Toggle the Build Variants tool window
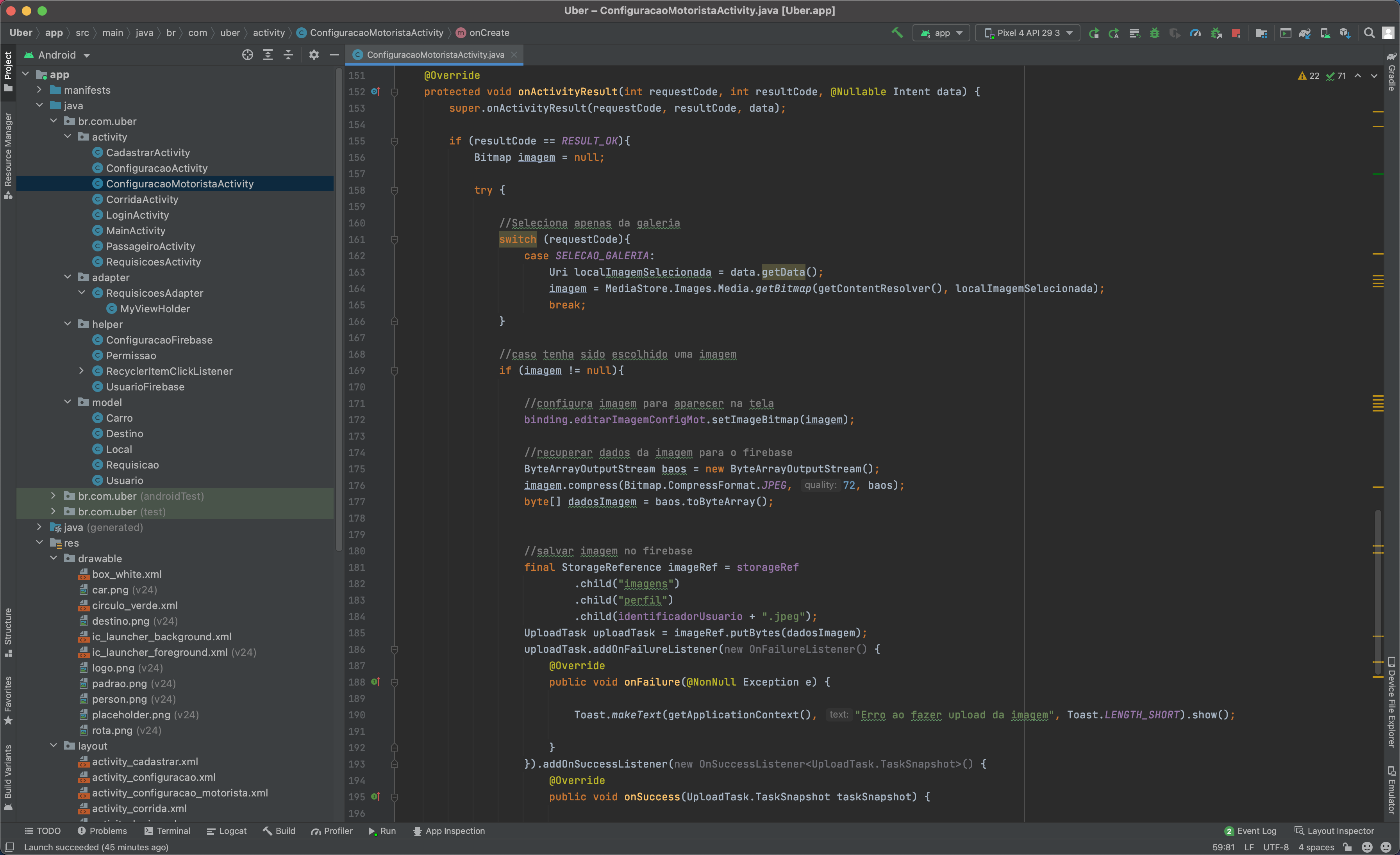The image size is (1400, 855). (x=8, y=777)
